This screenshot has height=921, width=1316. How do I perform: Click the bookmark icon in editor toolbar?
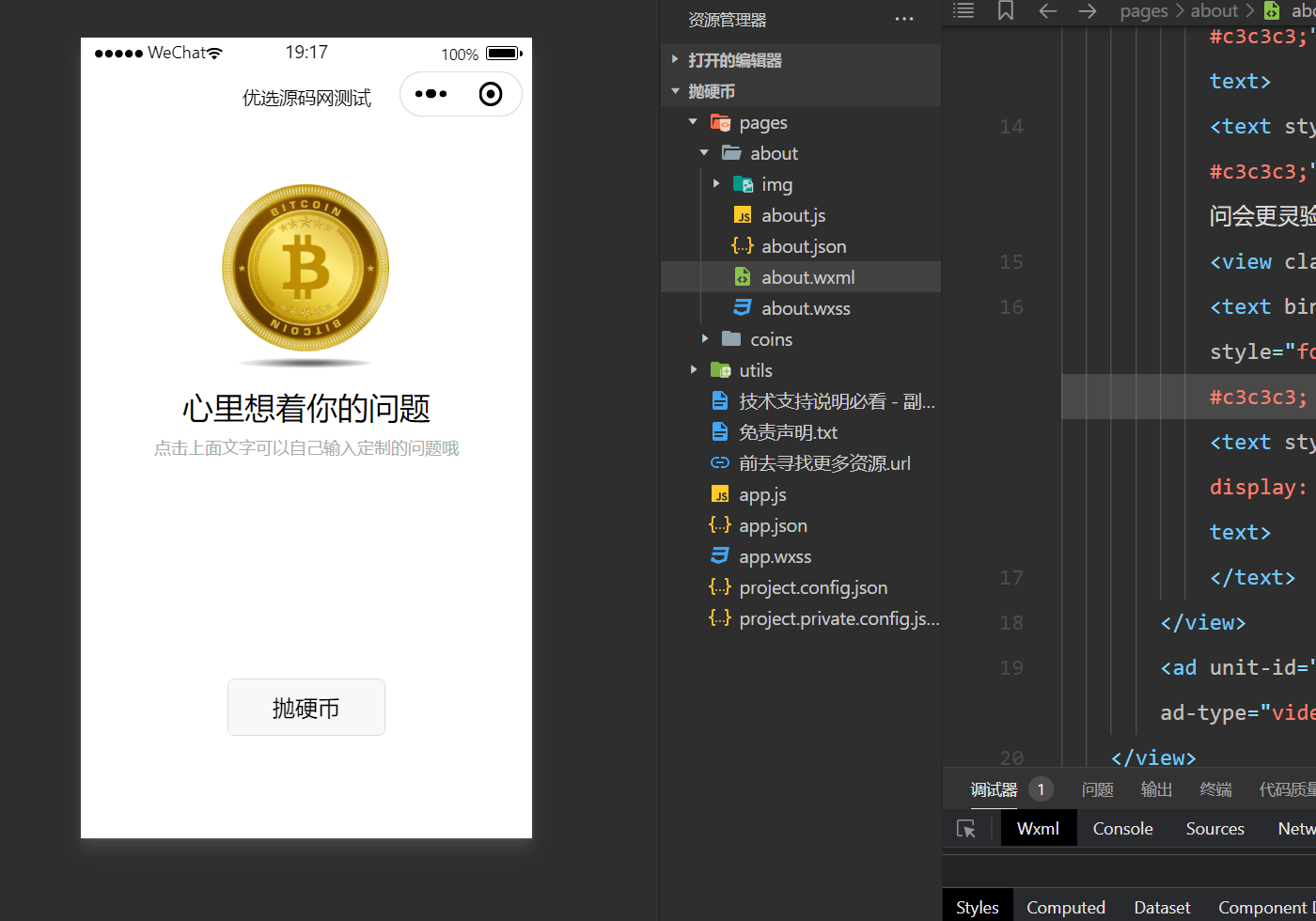pyautogui.click(x=1006, y=10)
